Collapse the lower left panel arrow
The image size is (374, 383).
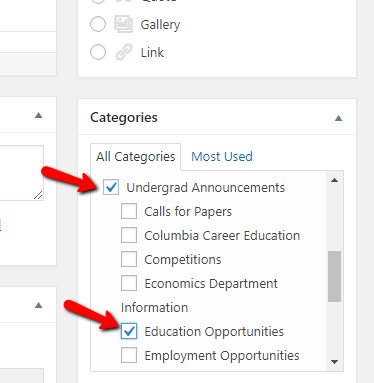[39, 305]
